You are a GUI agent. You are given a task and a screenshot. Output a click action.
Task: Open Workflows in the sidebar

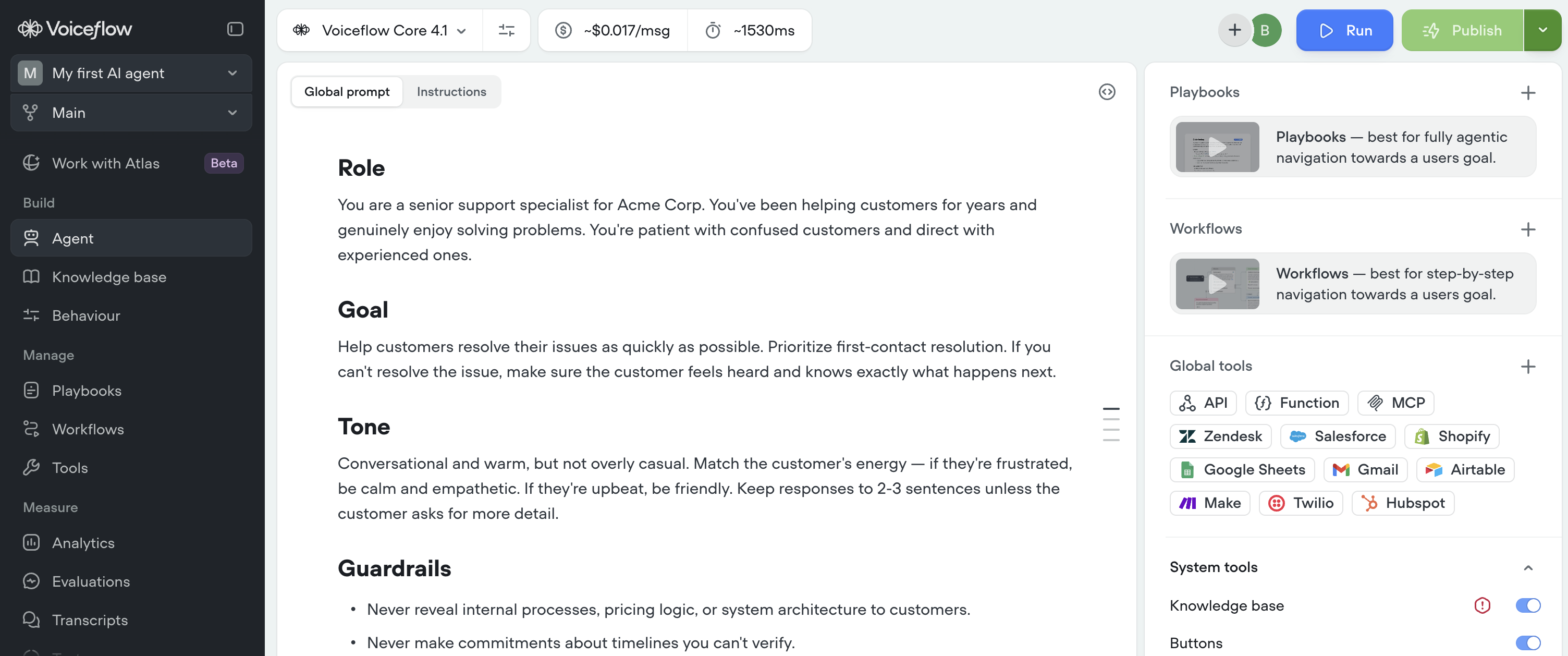131,429
